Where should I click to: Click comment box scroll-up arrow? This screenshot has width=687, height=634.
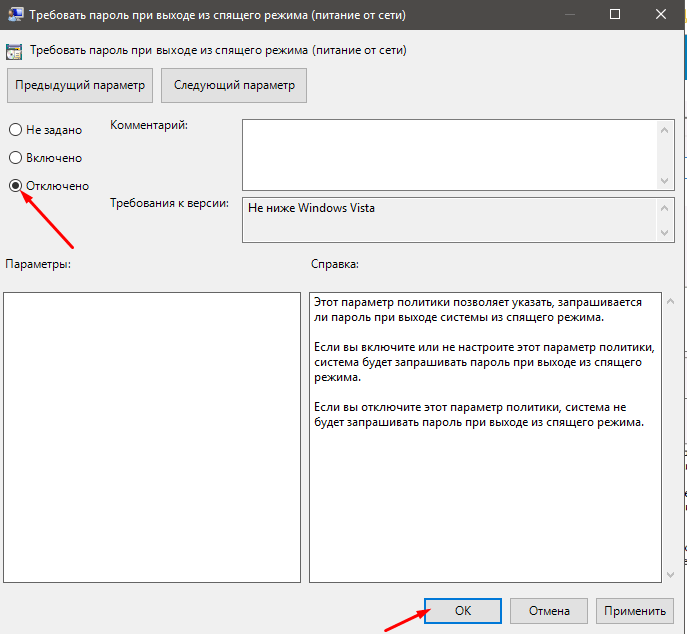pos(664,130)
